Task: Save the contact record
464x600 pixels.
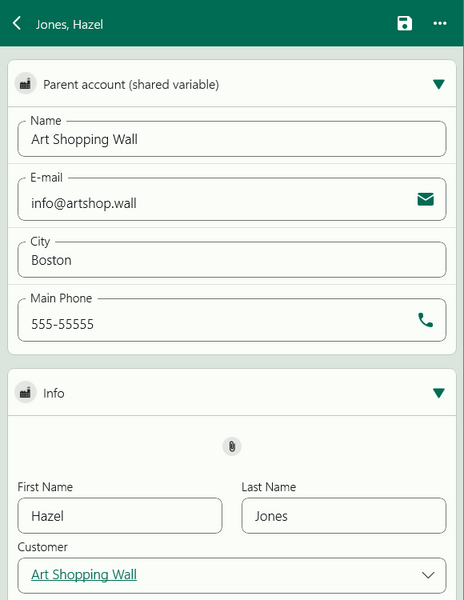Action: pyautogui.click(x=404, y=23)
